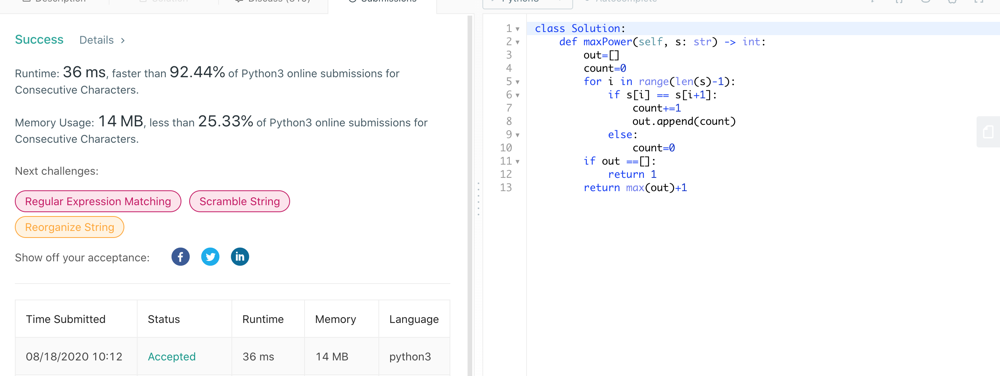This screenshot has width=1000, height=376.
Task: Click the 92.44% runtime percentile text
Action: pos(197,73)
